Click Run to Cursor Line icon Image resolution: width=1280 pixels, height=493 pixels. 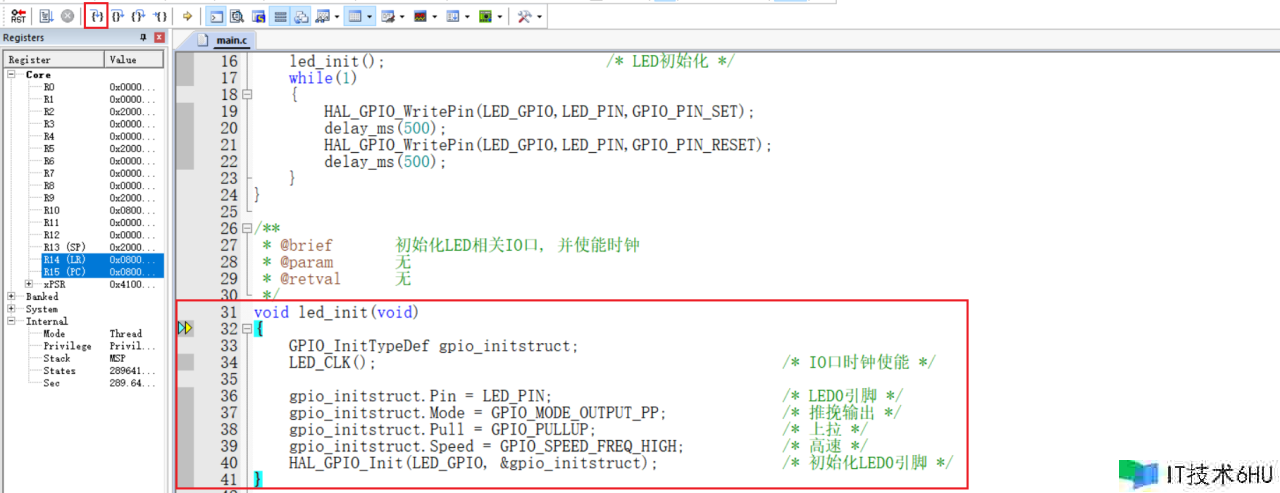click(x=159, y=16)
